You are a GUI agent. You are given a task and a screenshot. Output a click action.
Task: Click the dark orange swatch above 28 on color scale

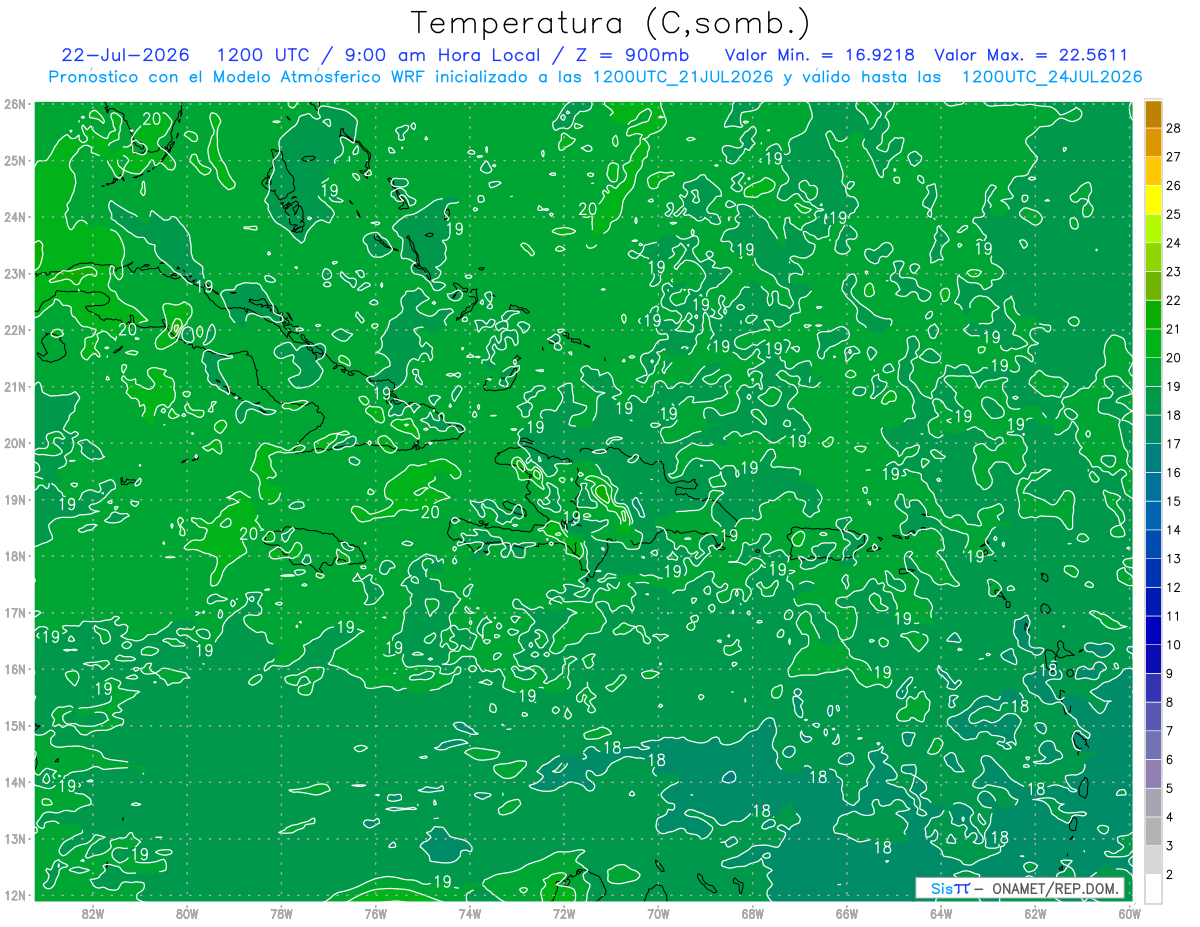click(x=1153, y=114)
